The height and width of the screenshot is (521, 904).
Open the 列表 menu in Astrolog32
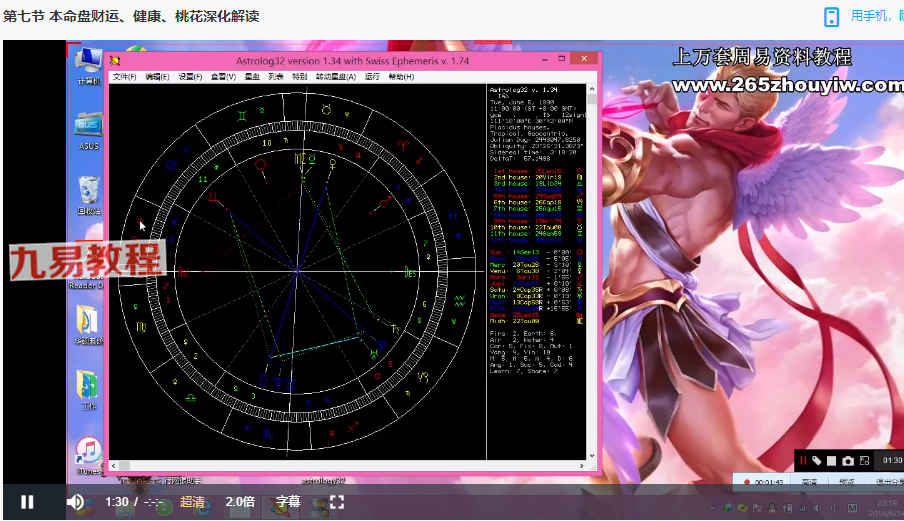(276, 77)
